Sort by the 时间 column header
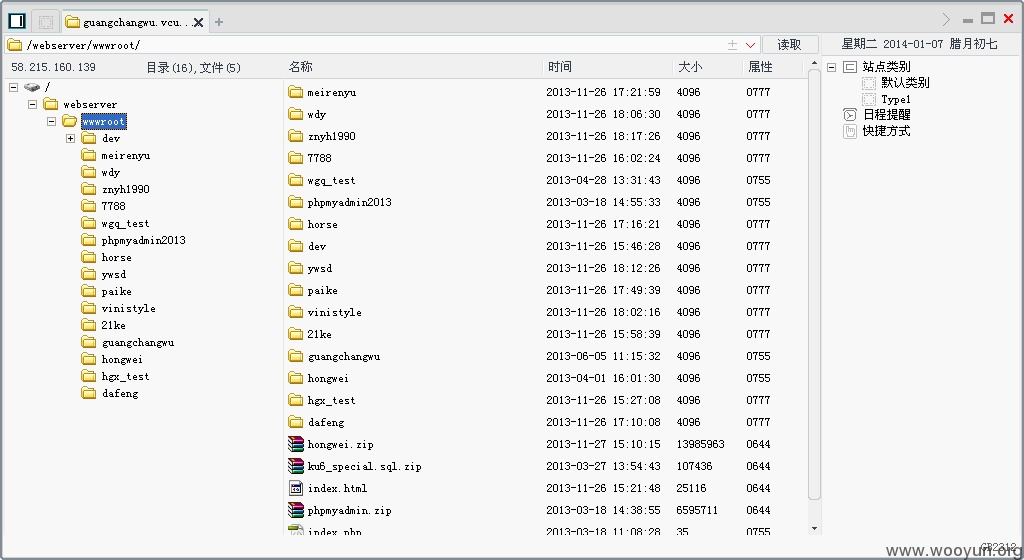Screen dimensions: 1024x560 pyautogui.click(x=560, y=67)
